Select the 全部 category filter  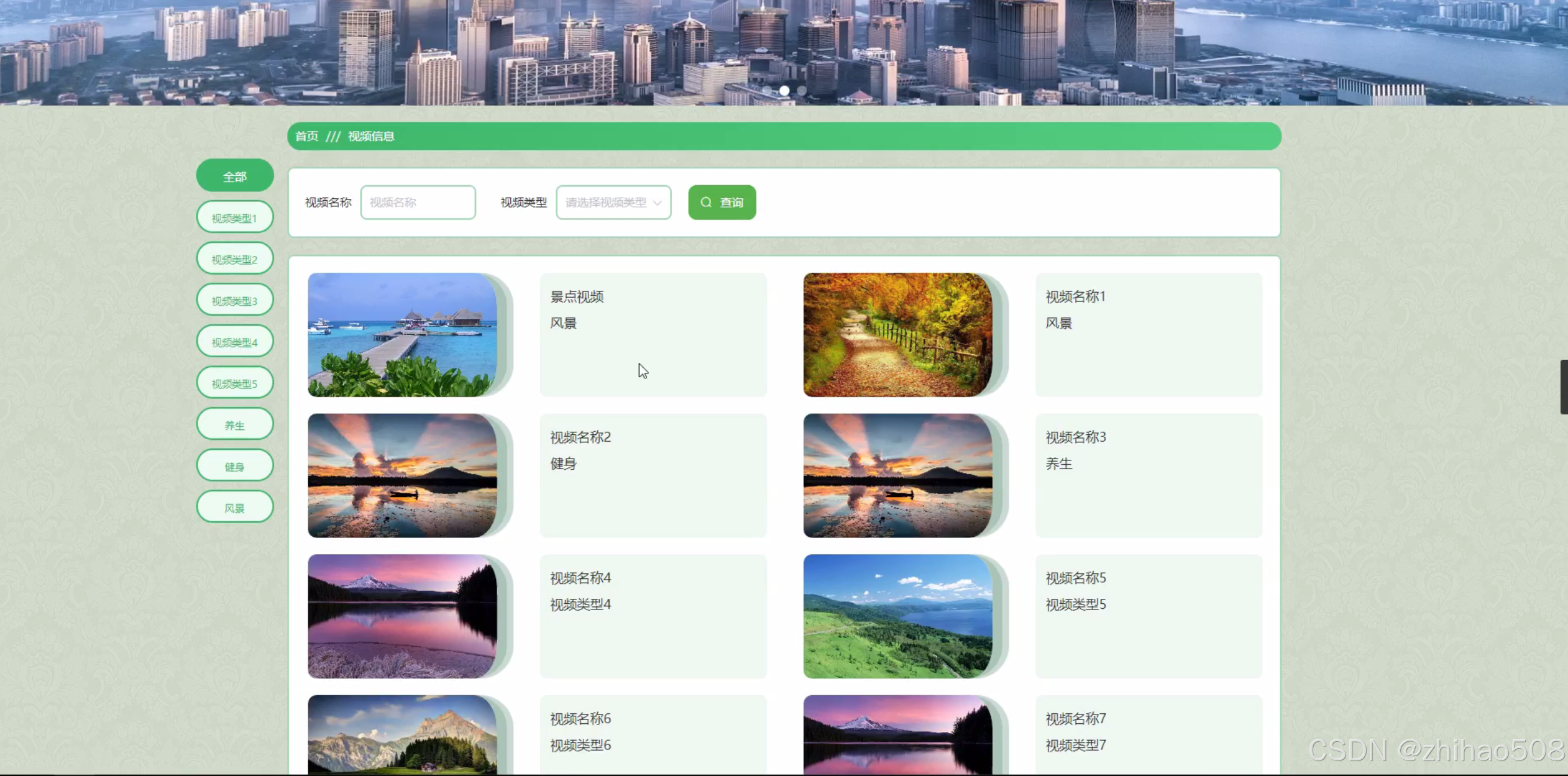235,176
